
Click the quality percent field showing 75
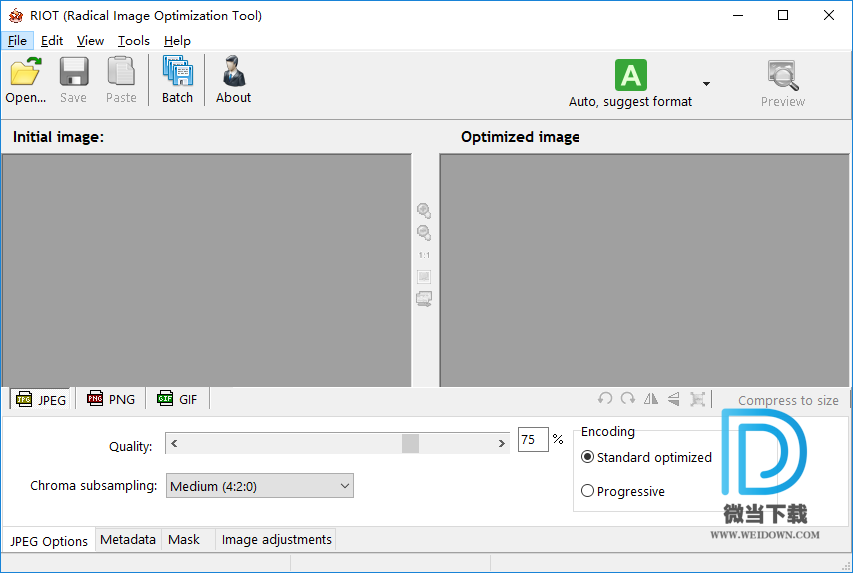pyautogui.click(x=533, y=440)
